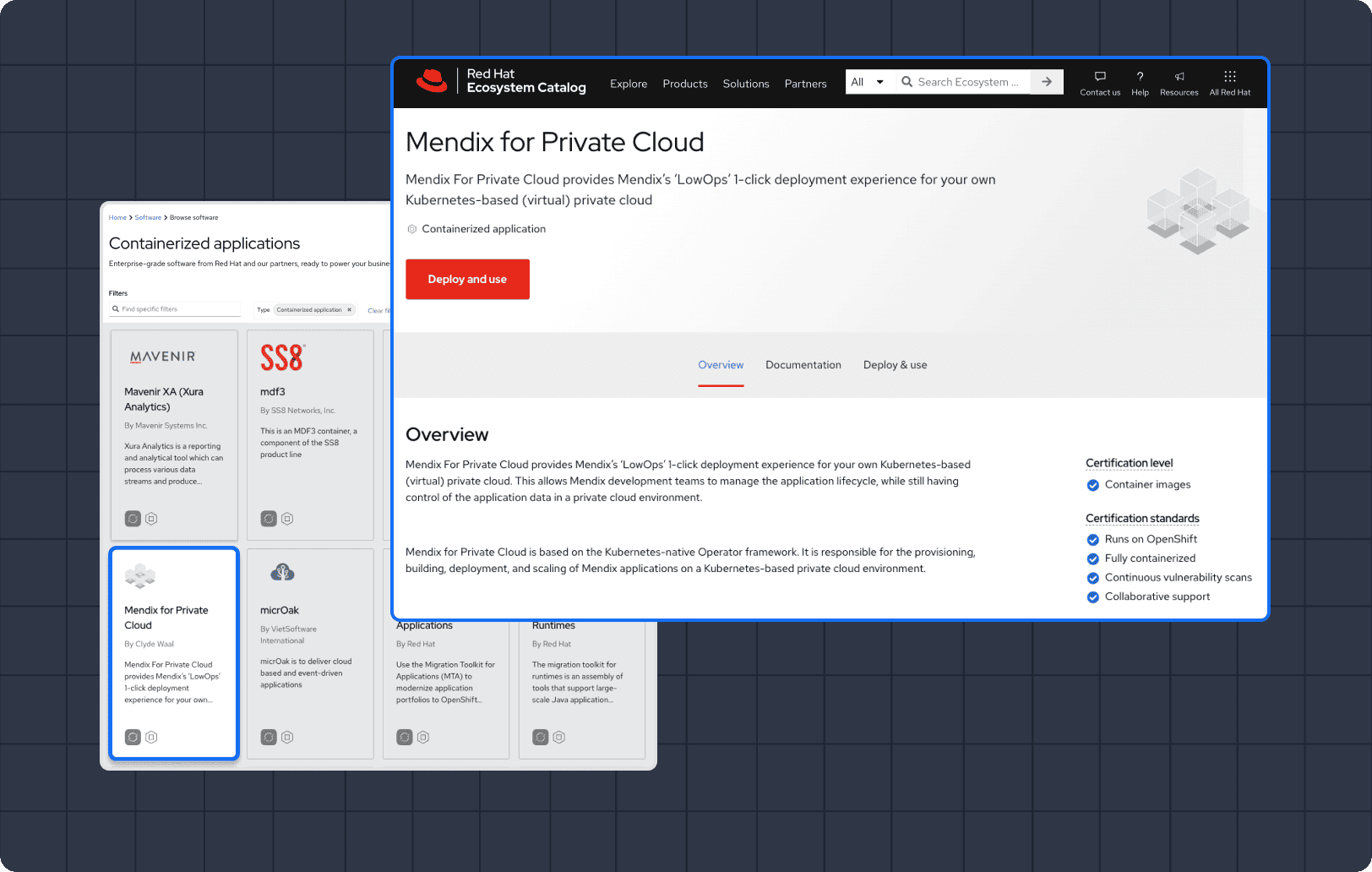Open the Resources megaphone icon
Viewport: 1372px width, 872px height.
coord(1179,77)
